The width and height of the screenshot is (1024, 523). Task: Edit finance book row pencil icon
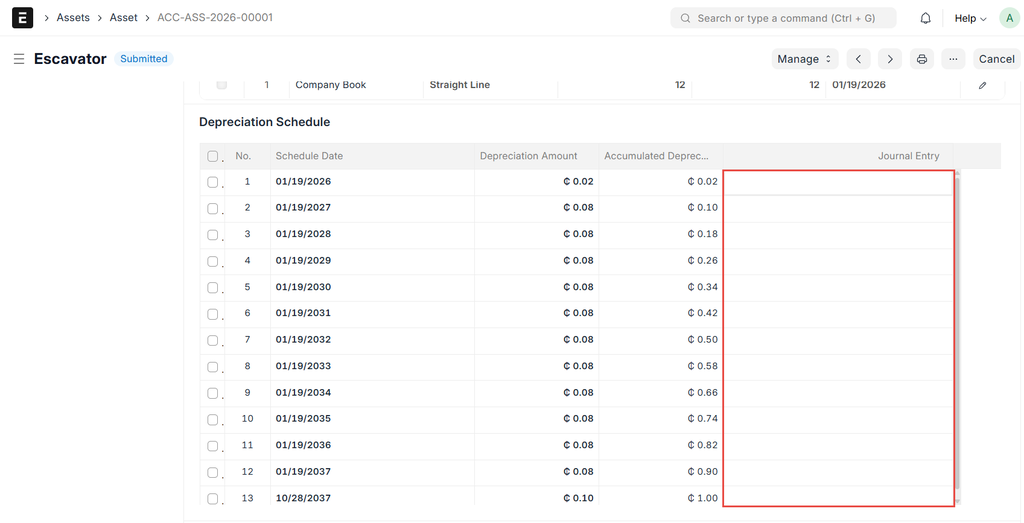[982, 85]
